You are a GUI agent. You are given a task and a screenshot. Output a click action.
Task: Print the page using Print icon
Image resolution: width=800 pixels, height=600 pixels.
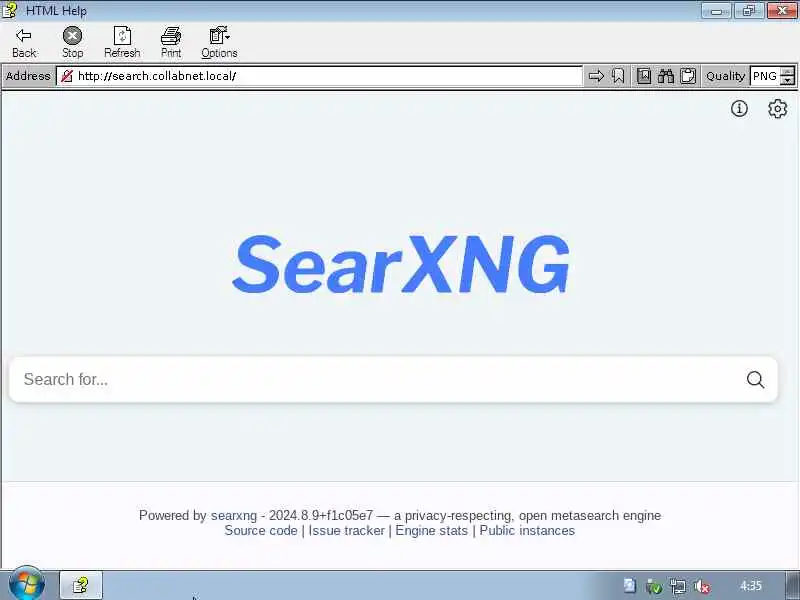(171, 42)
